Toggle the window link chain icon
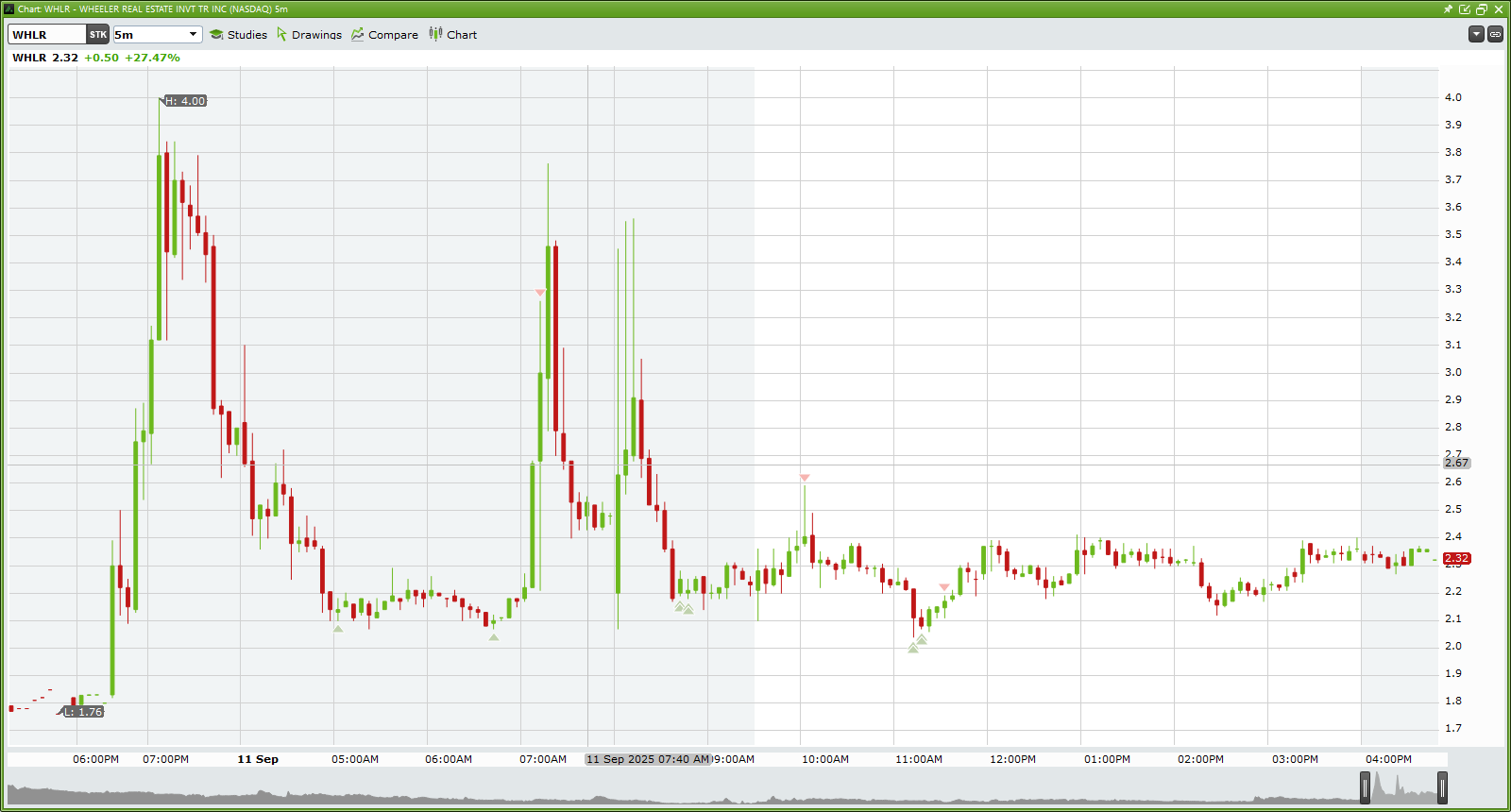Image resolution: width=1511 pixels, height=812 pixels. (x=1495, y=34)
